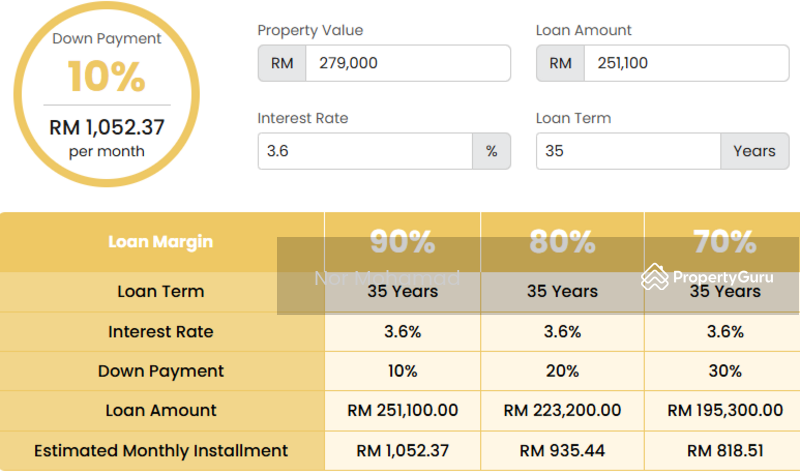Image resolution: width=800 pixels, height=475 pixels.
Task: Select the 70% loan margin column header
Action: (x=724, y=242)
